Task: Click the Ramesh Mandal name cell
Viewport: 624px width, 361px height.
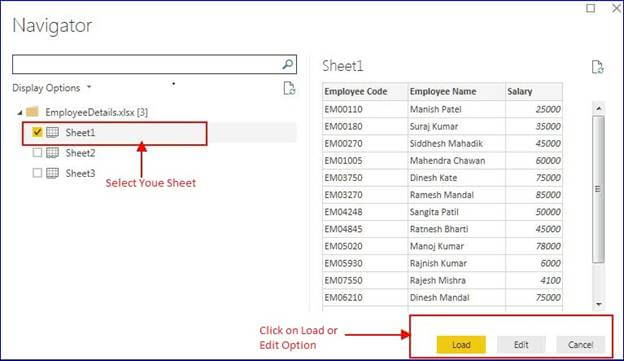Action: click(x=456, y=195)
